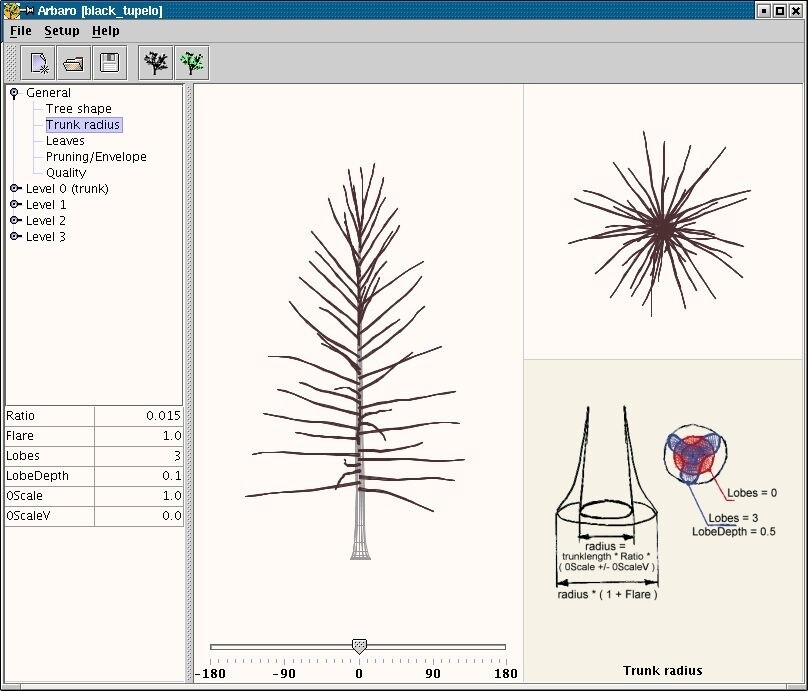Click the Arbaro window title icon
The height and width of the screenshot is (691, 808).
click(x=13, y=10)
